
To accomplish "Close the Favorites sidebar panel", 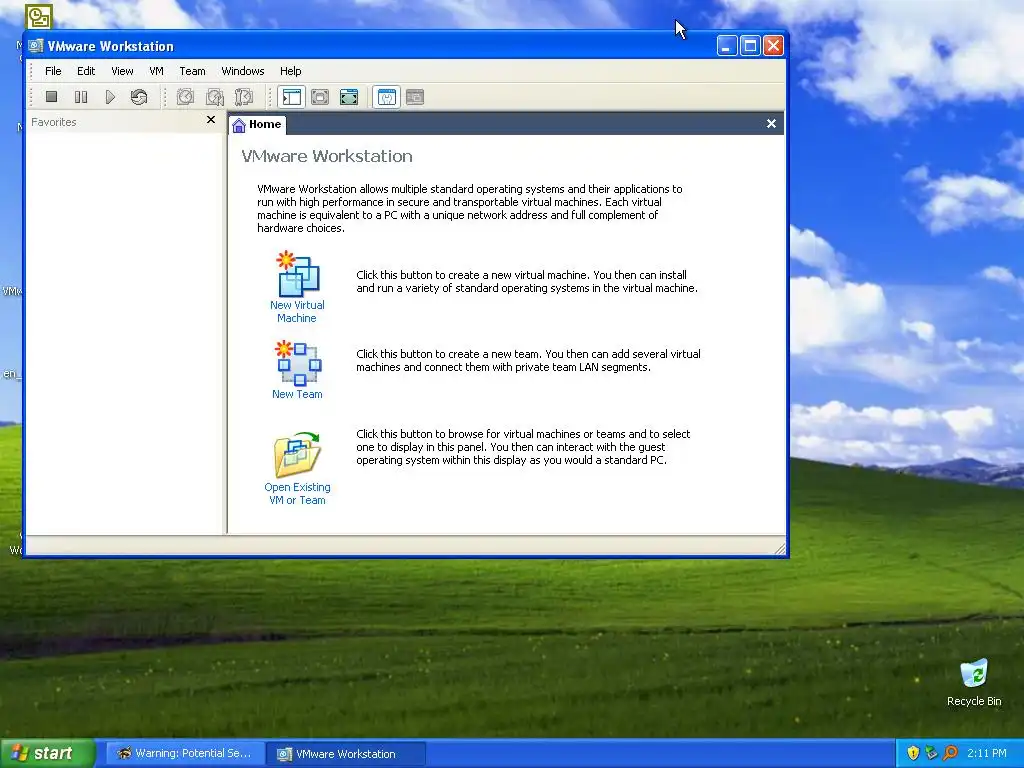I will click(x=211, y=120).
